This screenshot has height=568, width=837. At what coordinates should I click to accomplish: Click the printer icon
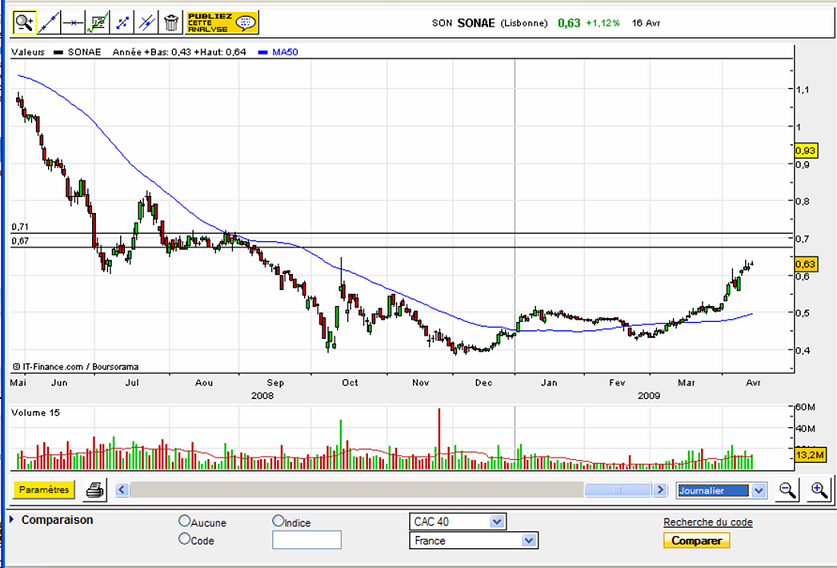pos(95,490)
